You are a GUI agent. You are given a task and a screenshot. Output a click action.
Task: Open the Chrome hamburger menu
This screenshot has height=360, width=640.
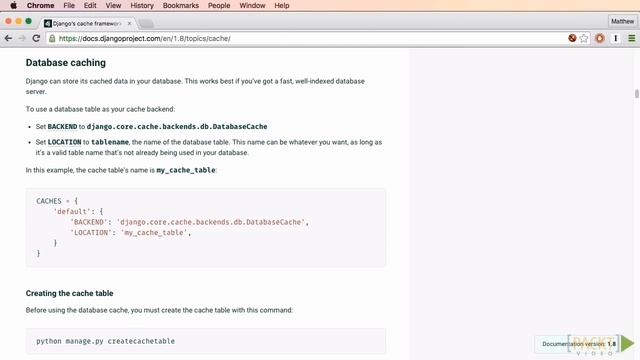631,38
